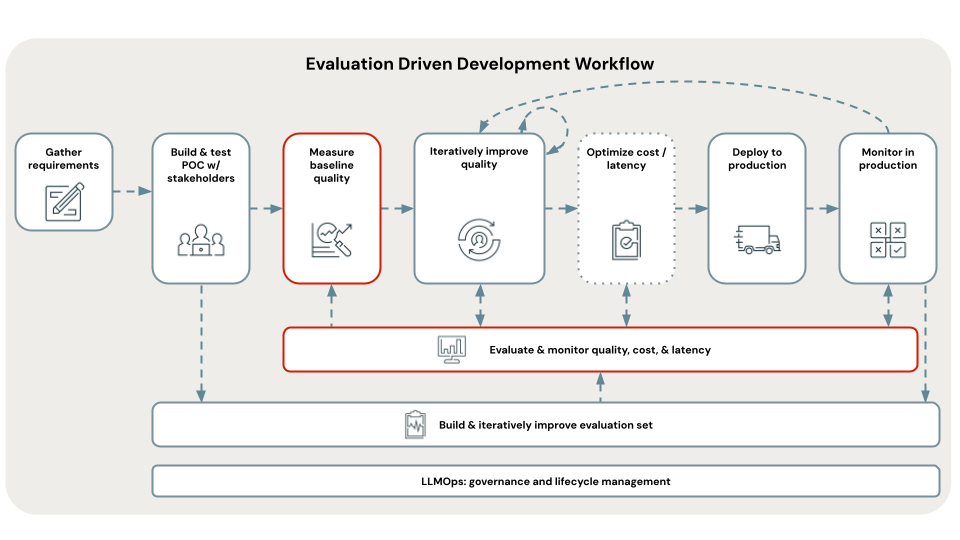Image resolution: width=960 pixels, height=540 pixels.
Task: Click the LLMOps governance and lifecycle management bar
Action: click(545, 481)
